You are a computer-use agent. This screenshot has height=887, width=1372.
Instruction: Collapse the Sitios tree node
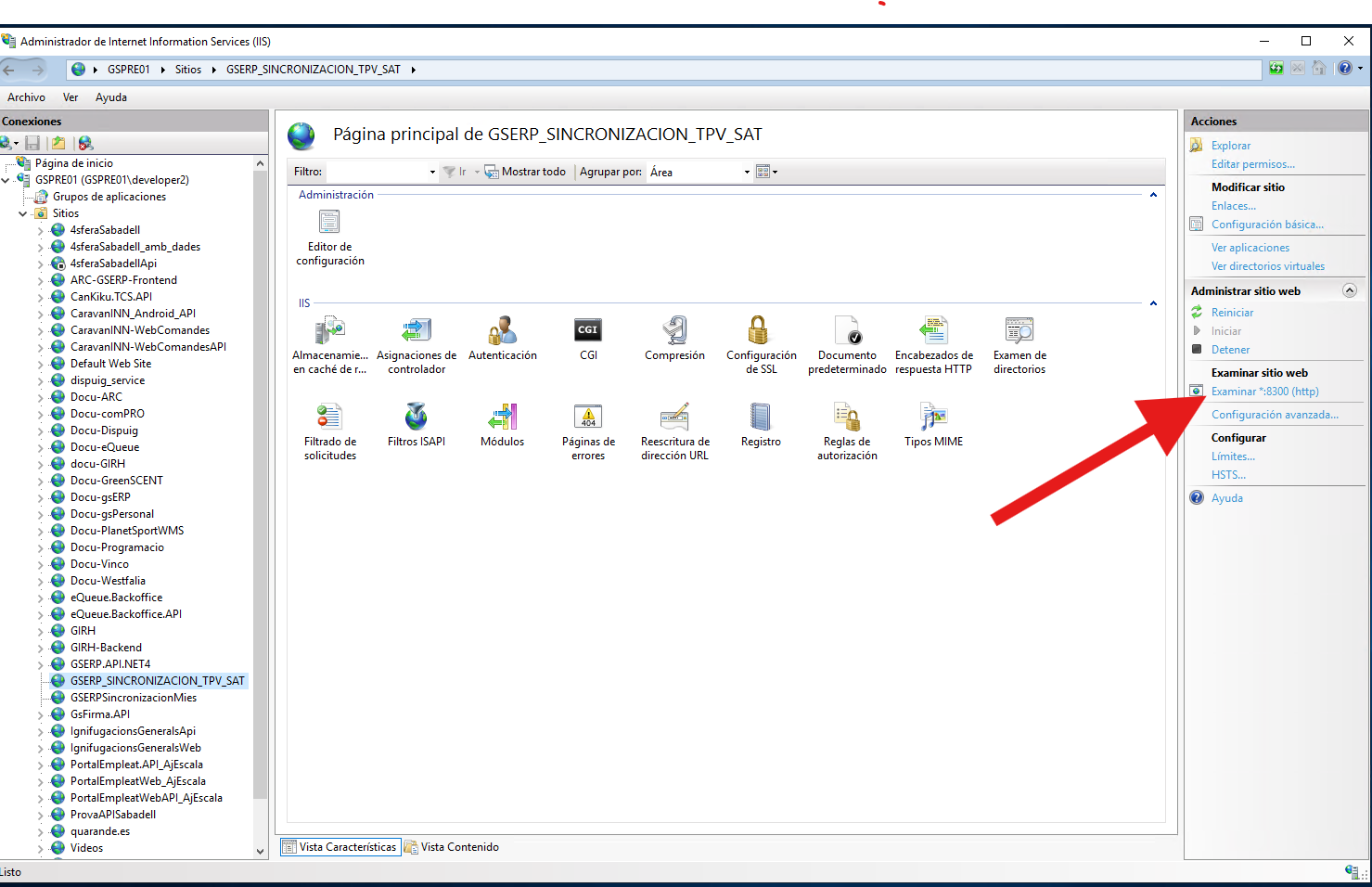pyautogui.click(x=23, y=213)
